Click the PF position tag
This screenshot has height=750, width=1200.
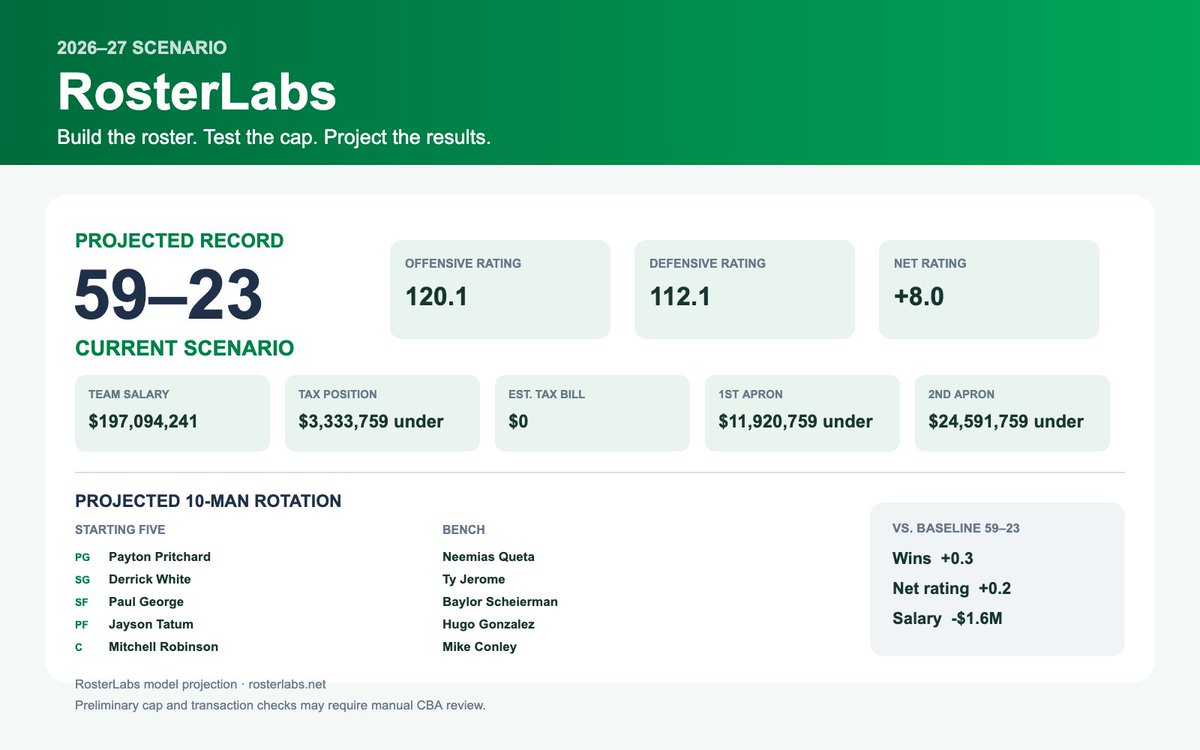[82, 625]
